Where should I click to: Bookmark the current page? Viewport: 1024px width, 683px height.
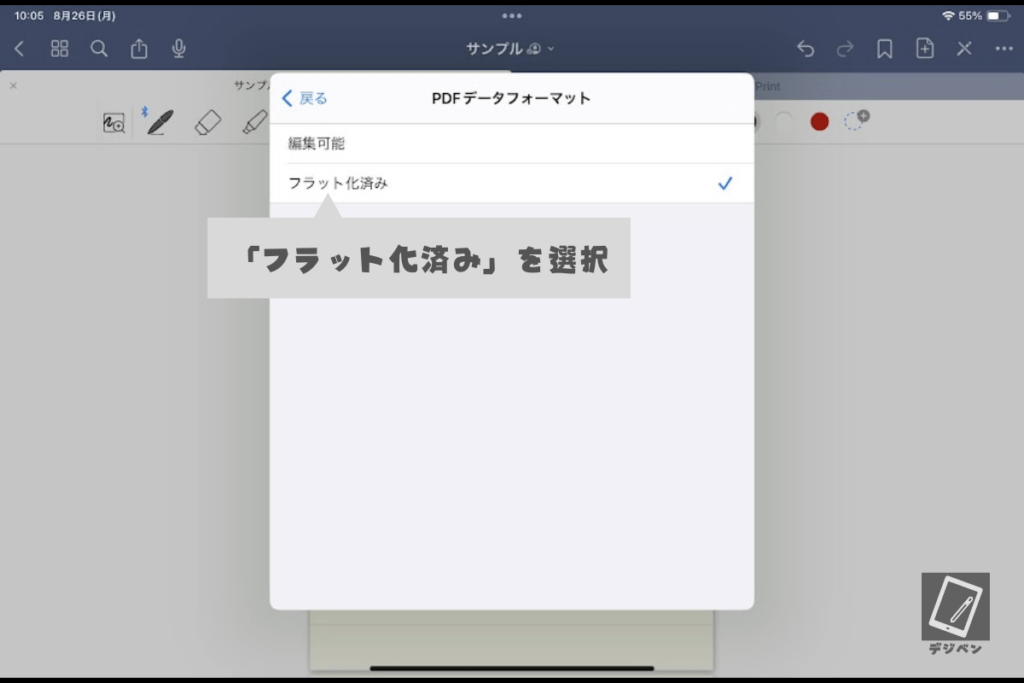[884, 48]
